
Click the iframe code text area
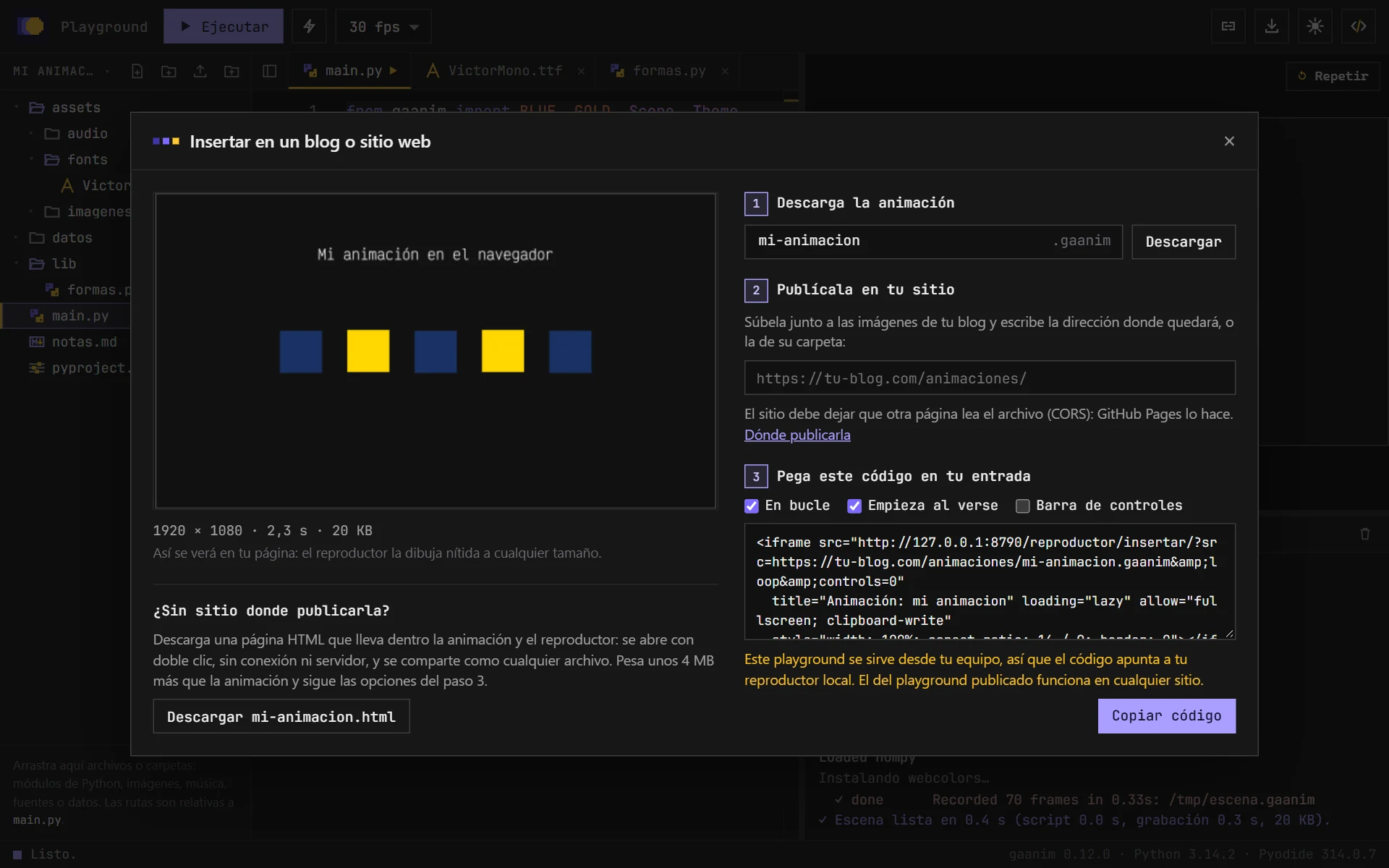(x=990, y=582)
